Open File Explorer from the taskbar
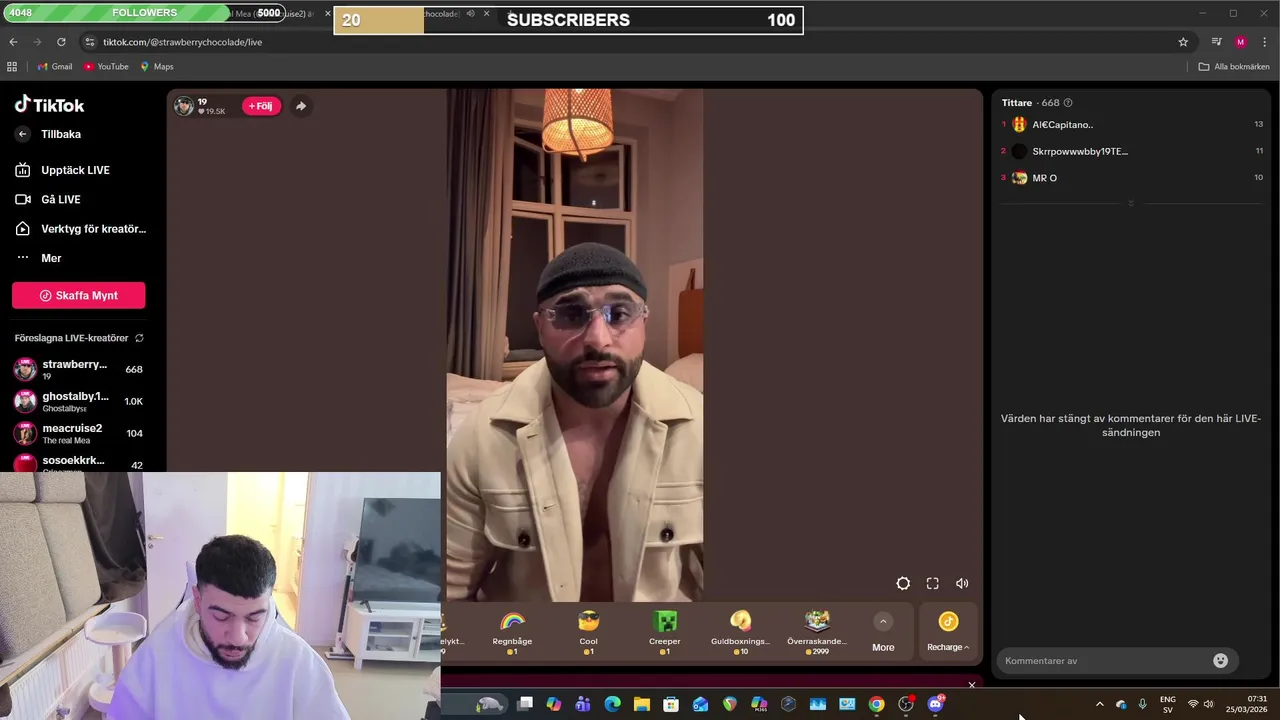 (x=641, y=704)
